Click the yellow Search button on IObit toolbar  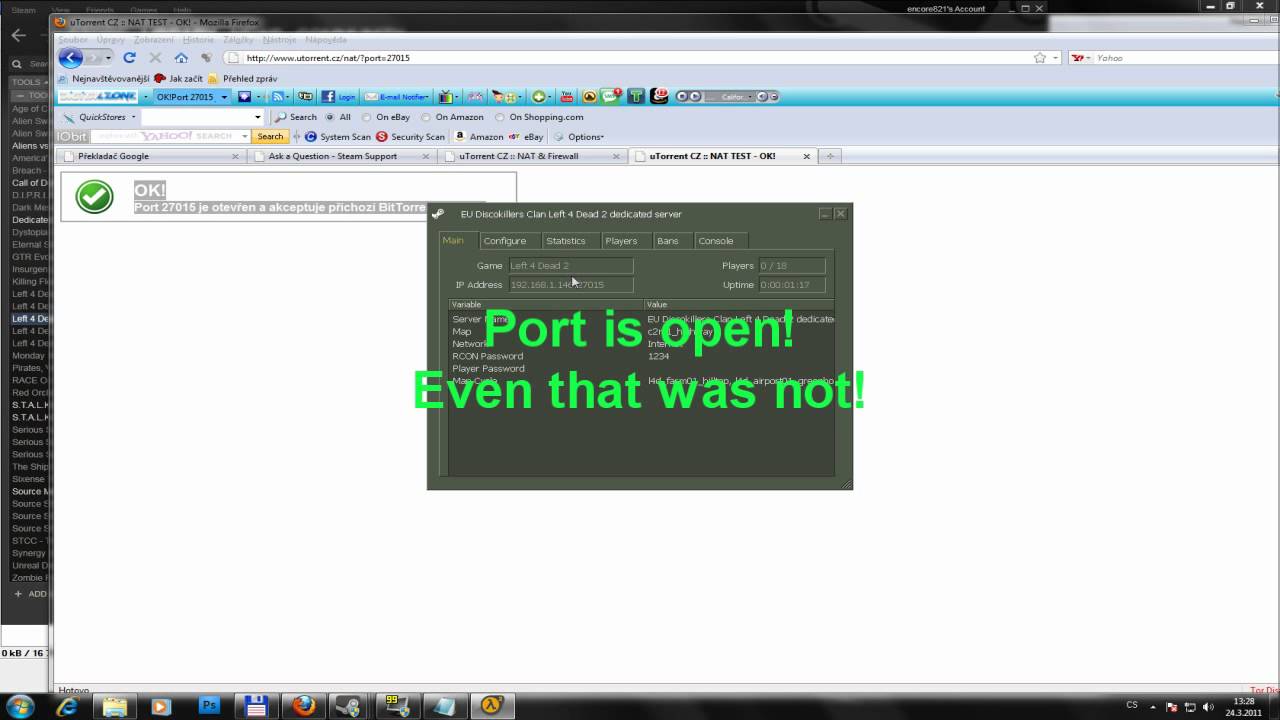270,136
